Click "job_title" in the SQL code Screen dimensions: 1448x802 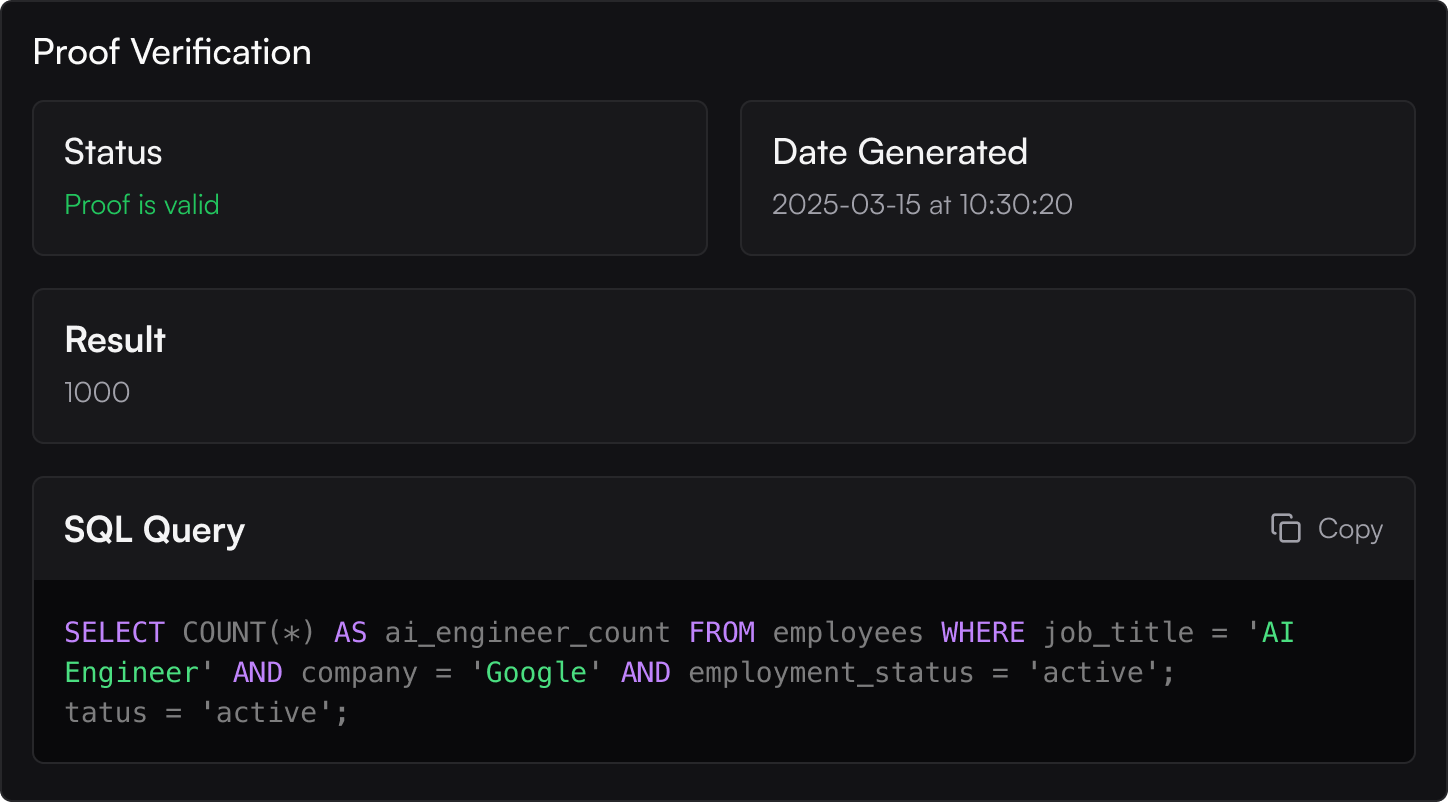[1118, 633]
